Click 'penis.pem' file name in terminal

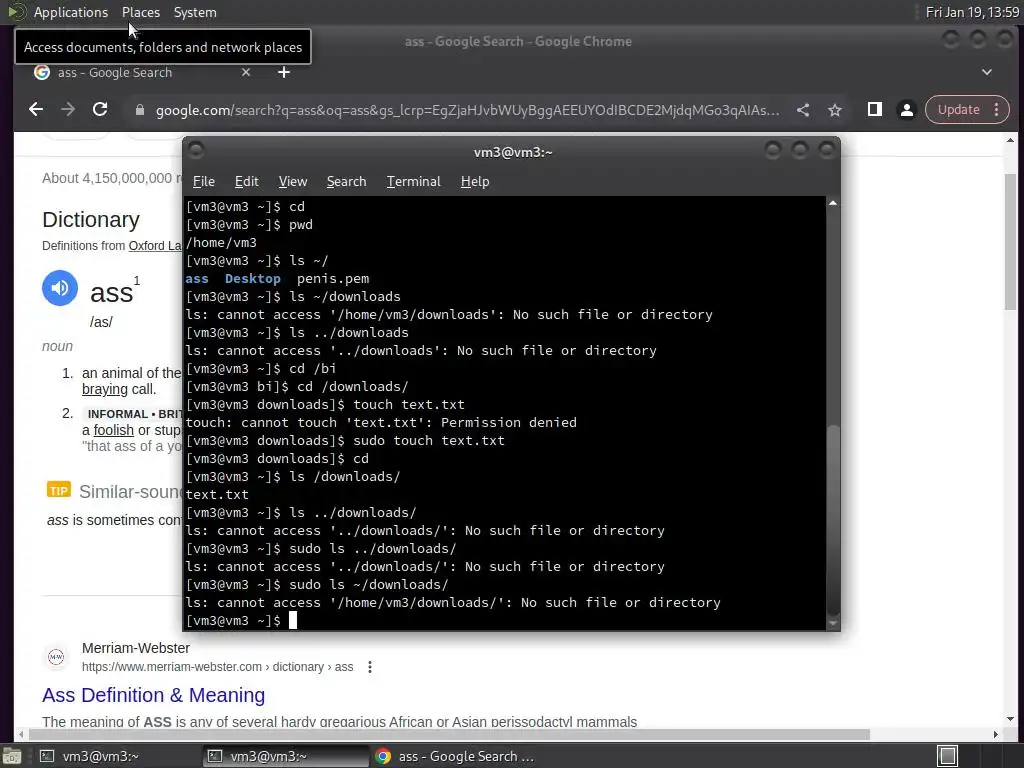[333, 279]
